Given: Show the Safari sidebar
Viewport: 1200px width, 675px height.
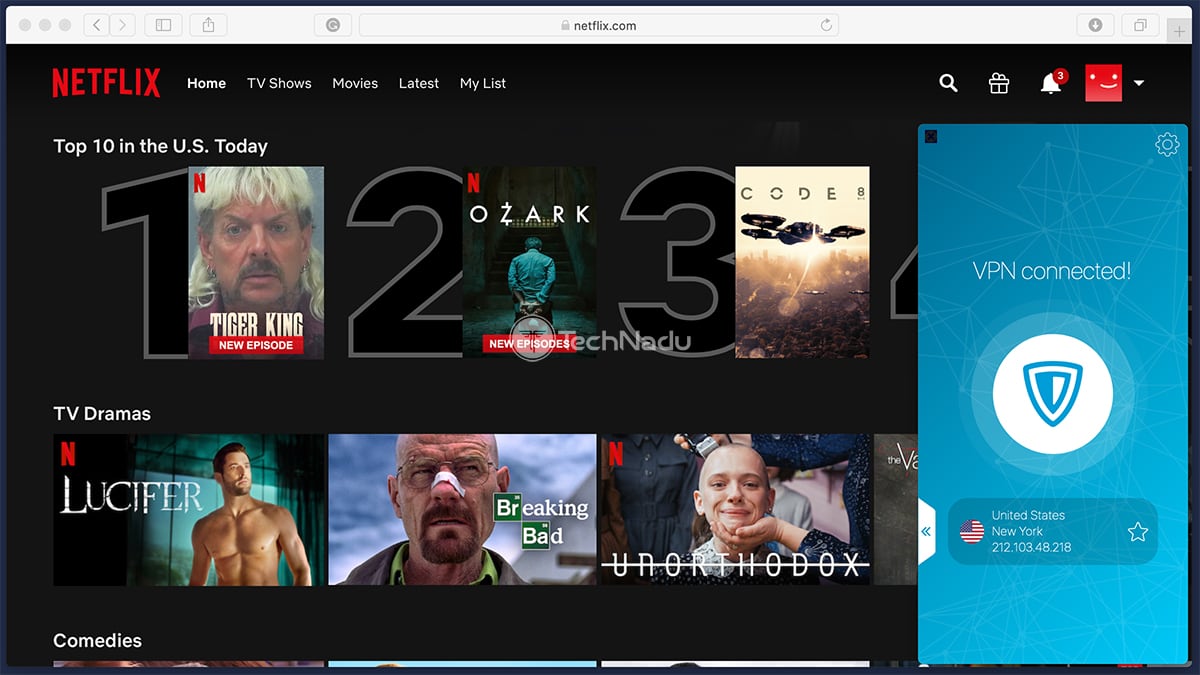Looking at the screenshot, I should [x=164, y=25].
